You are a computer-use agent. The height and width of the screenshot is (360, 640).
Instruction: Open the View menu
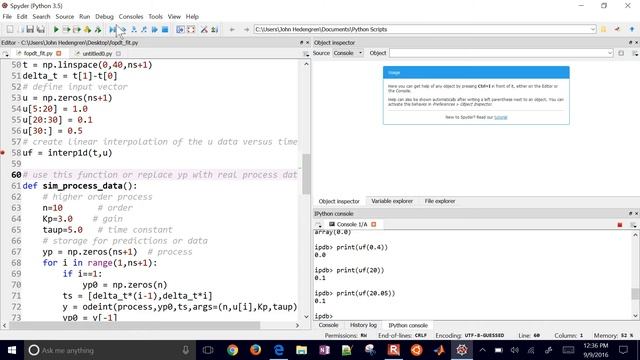[174, 17]
